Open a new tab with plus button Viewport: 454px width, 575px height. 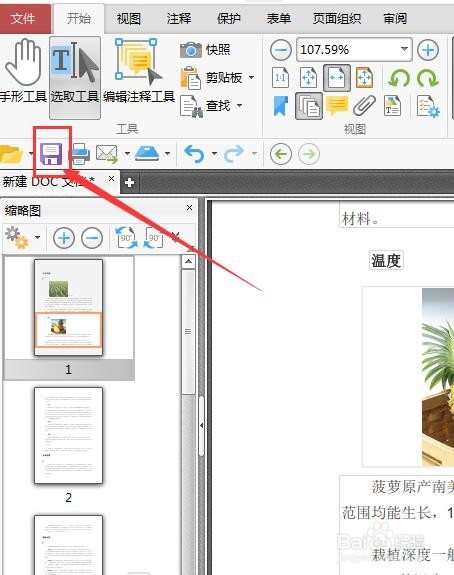coord(129,182)
